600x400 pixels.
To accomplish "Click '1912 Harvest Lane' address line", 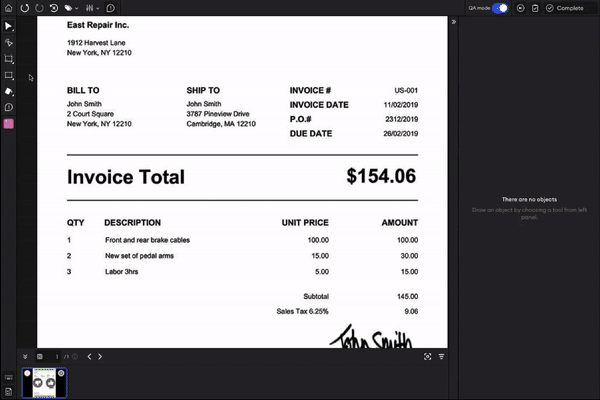I will (96, 42).
